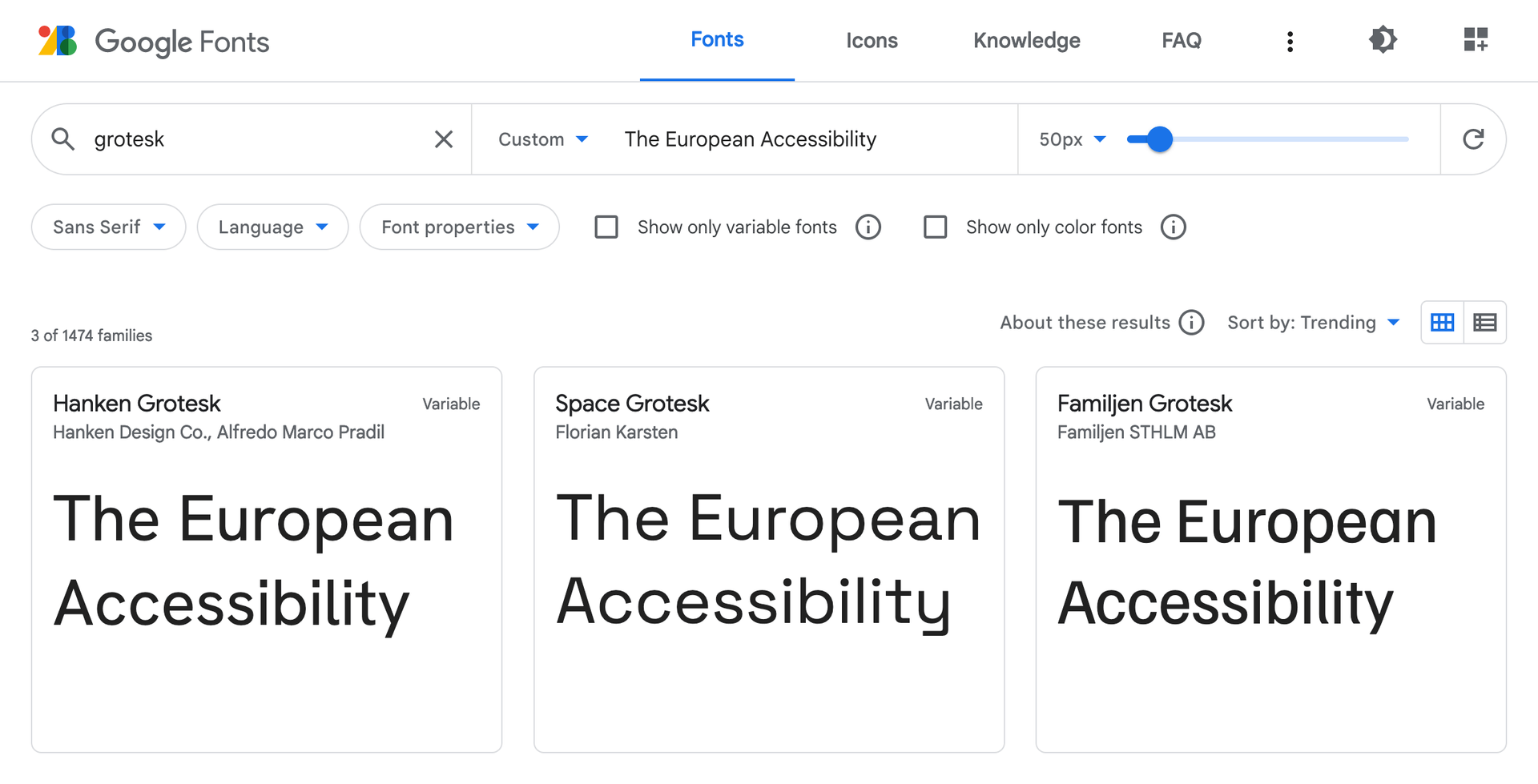The height and width of the screenshot is (784, 1538).
Task: Clear the grotesk search query
Action: (442, 139)
